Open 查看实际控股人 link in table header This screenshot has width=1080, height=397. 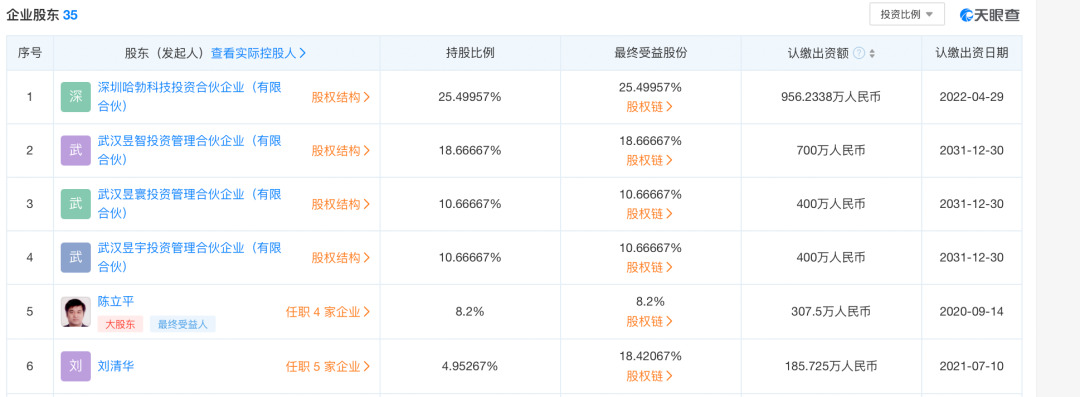click(259, 53)
